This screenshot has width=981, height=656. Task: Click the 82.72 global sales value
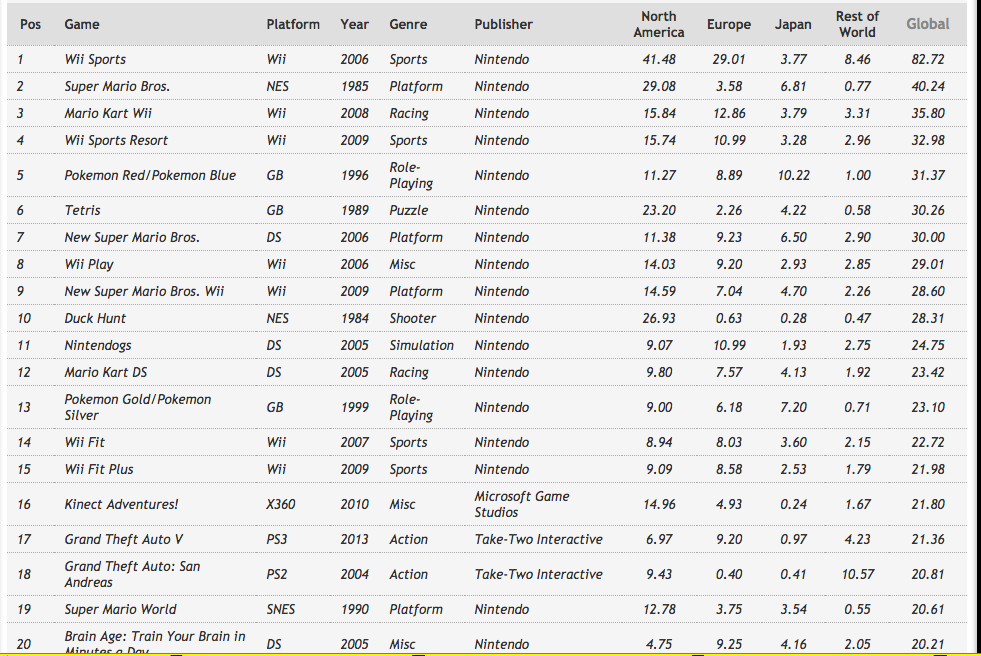click(927, 60)
